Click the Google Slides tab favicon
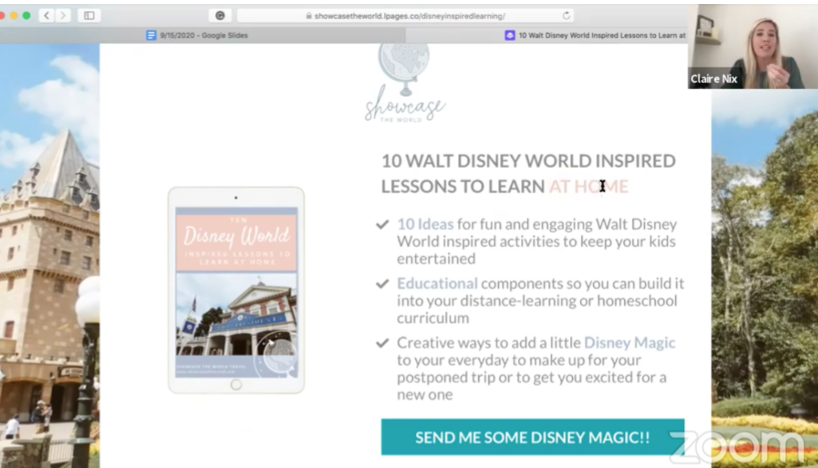Image resolution: width=818 pixels, height=468 pixels. [151, 35]
